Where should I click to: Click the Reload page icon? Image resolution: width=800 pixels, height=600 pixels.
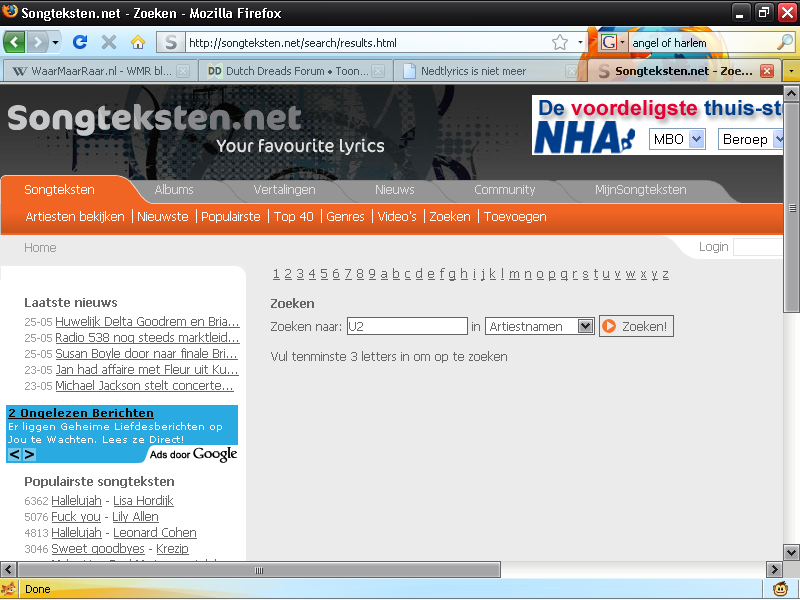[80, 42]
